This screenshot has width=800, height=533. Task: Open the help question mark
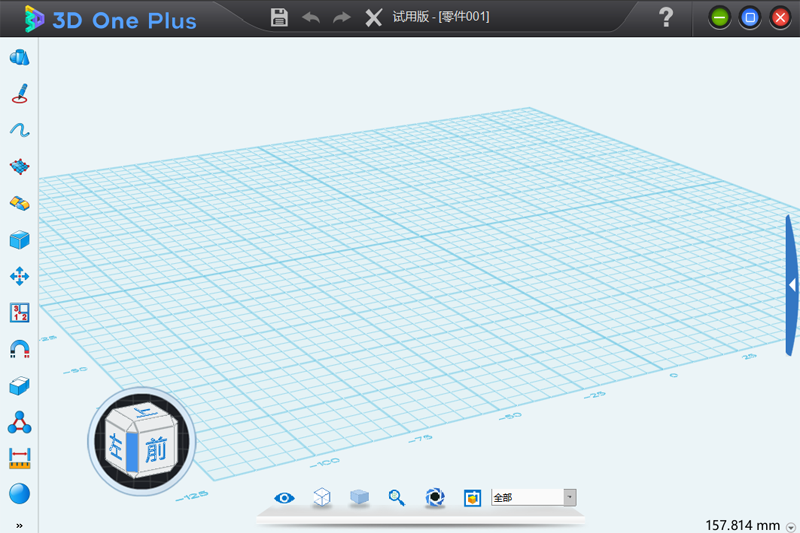tap(666, 17)
